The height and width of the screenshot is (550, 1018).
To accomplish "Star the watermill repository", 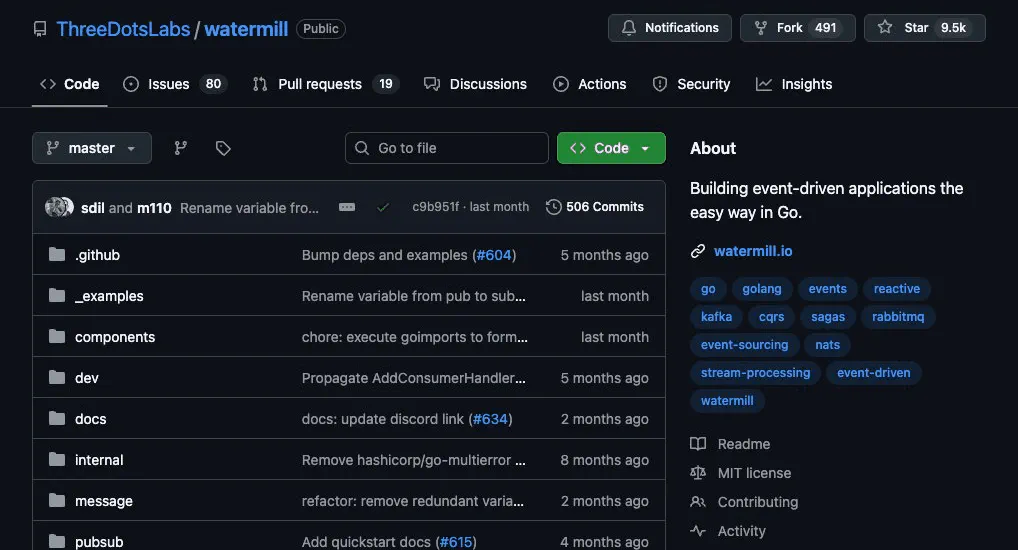I will (924, 28).
